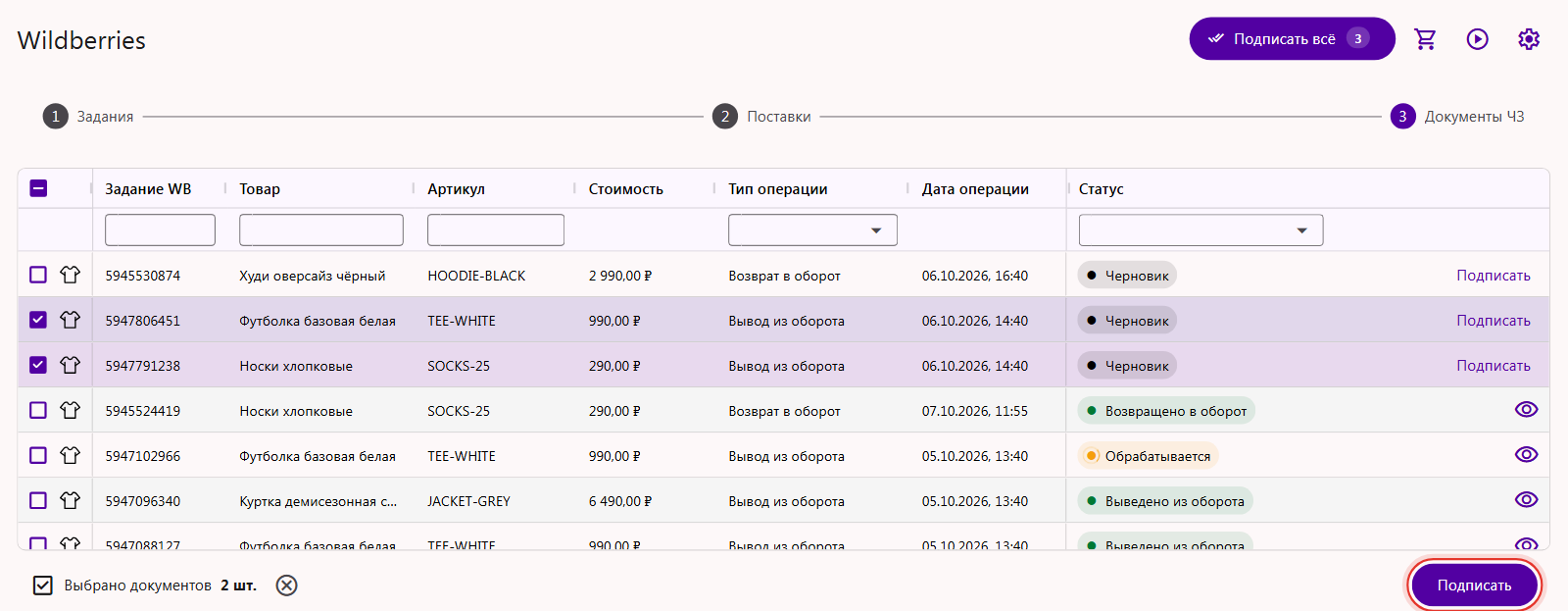Screen dimensions: 1568x611
Task: Click 'Подписать' link for task 5947806451
Action: tap(1494, 321)
